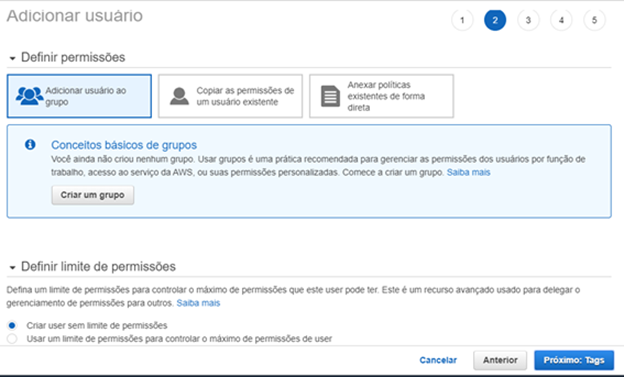
Task: Go to wizard step 1
Action: (462, 20)
